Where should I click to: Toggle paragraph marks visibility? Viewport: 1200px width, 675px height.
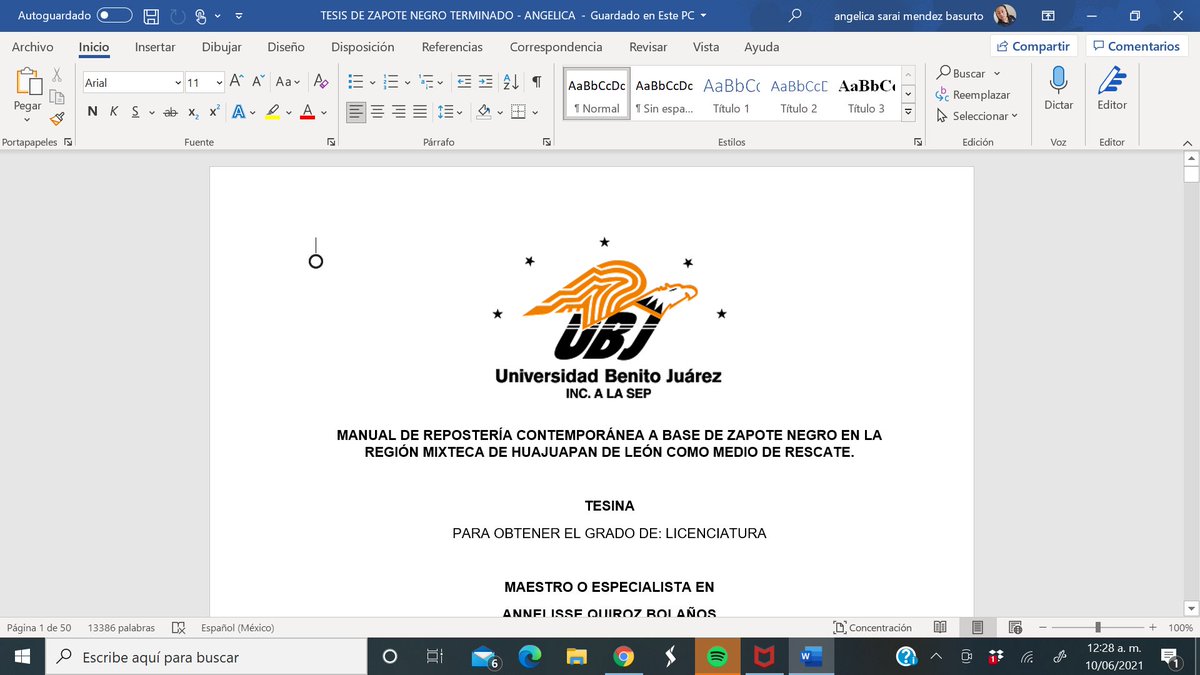(x=537, y=83)
